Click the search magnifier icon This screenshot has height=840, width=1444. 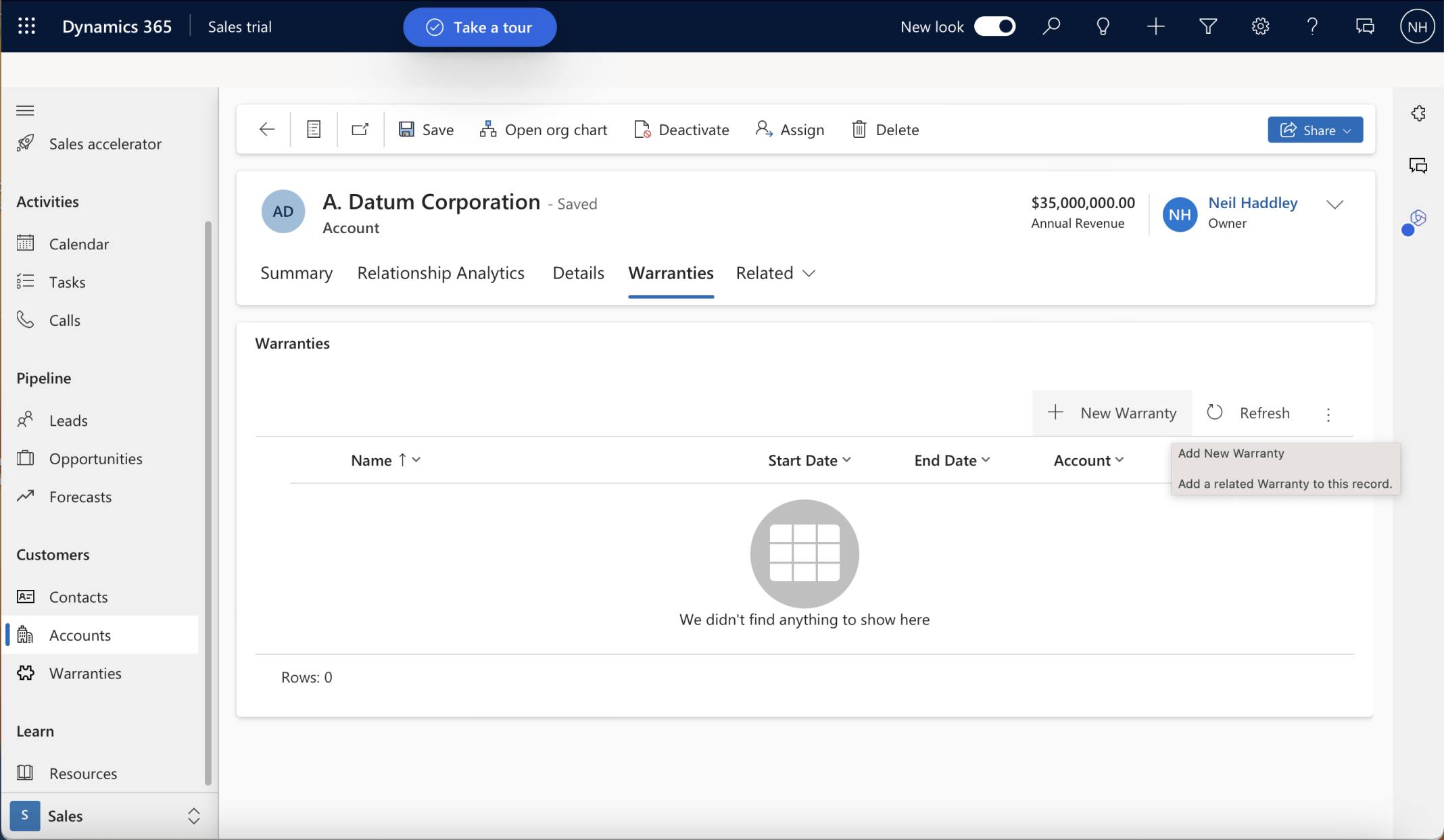(x=1051, y=26)
